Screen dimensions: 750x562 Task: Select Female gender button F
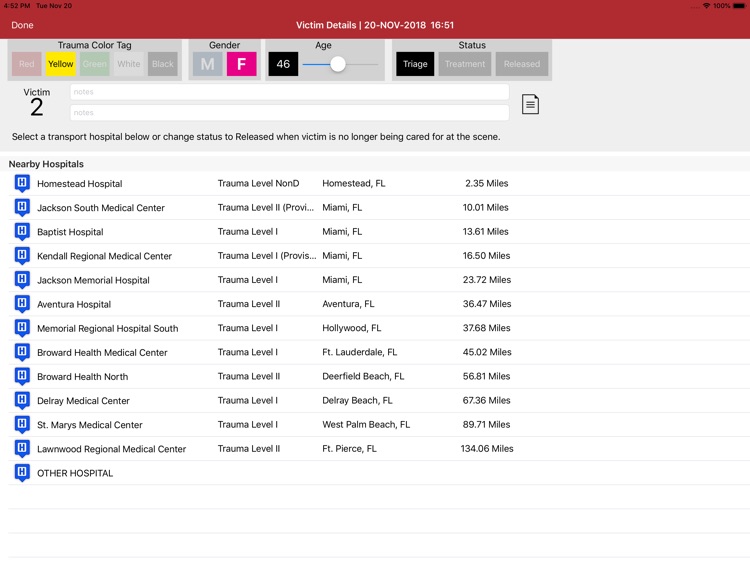pos(242,64)
